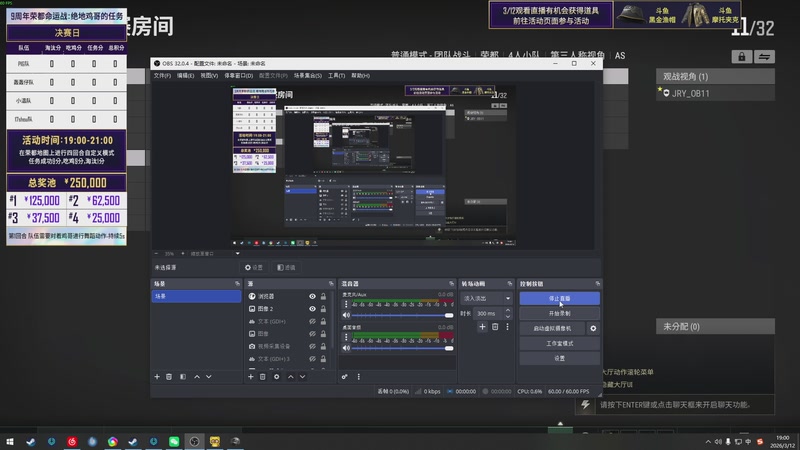Move source down in Sources panel
The width and height of the screenshot is (800, 450).
303,377
